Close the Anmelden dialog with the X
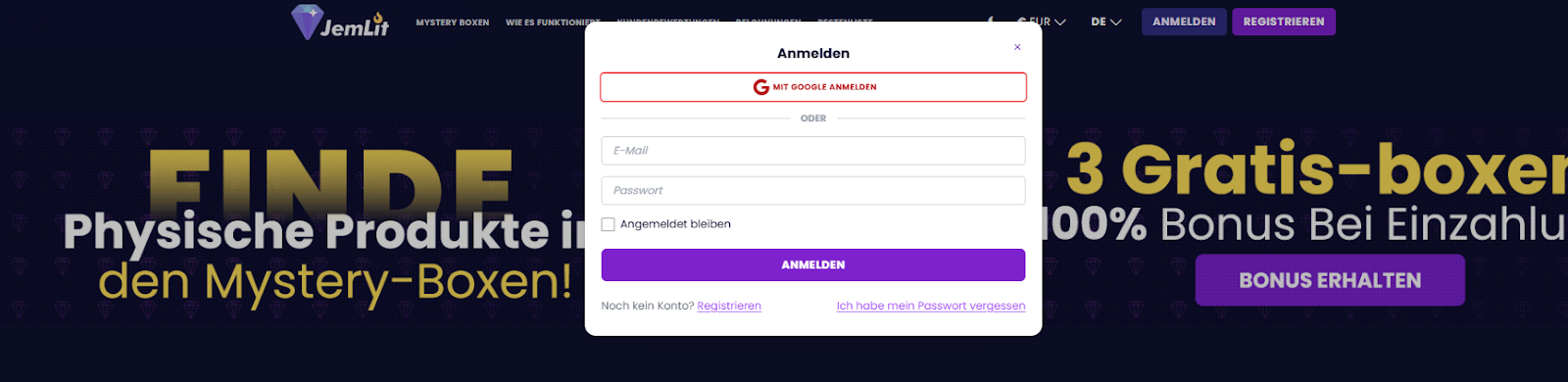Viewport: 1568px width, 382px height. pyautogui.click(x=1017, y=47)
